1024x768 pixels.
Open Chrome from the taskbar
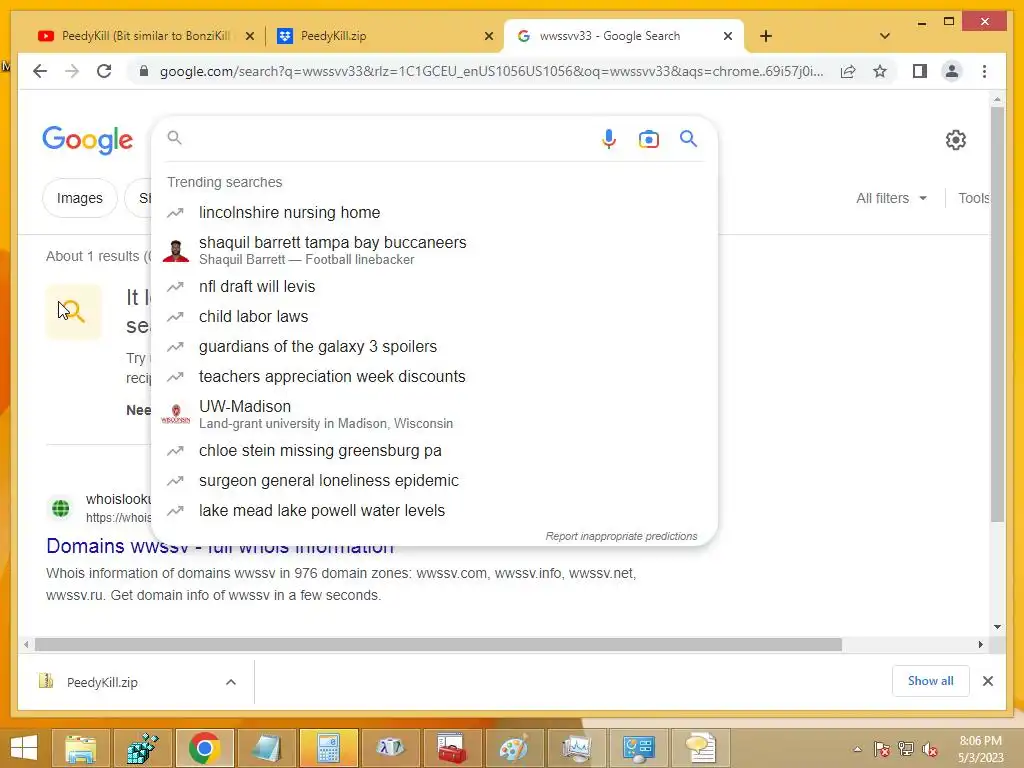coord(204,748)
